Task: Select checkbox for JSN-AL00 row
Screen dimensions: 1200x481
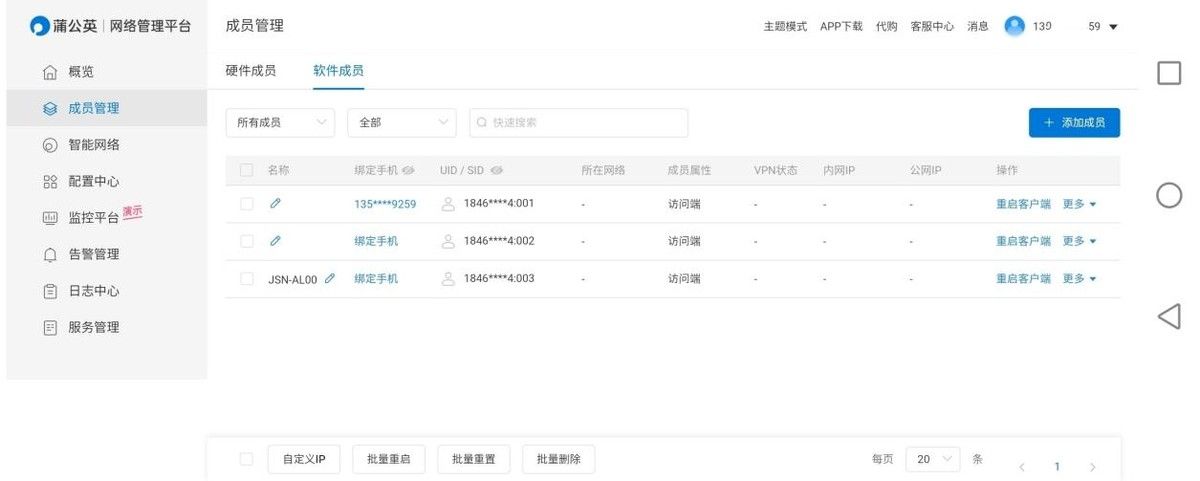Action: [247, 279]
